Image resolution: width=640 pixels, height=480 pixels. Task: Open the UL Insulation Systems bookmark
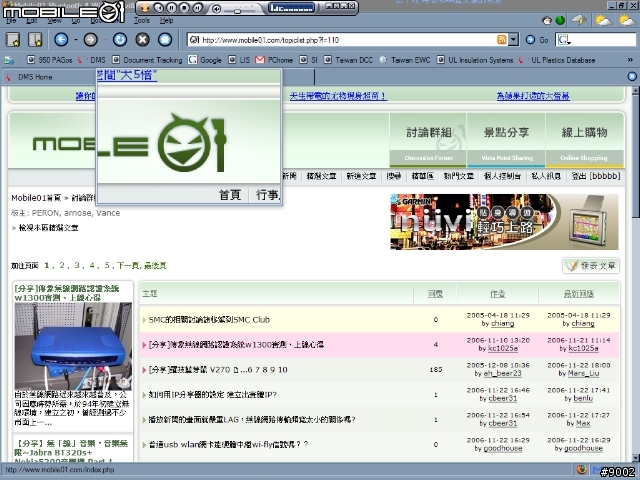[x=475, y=60]
